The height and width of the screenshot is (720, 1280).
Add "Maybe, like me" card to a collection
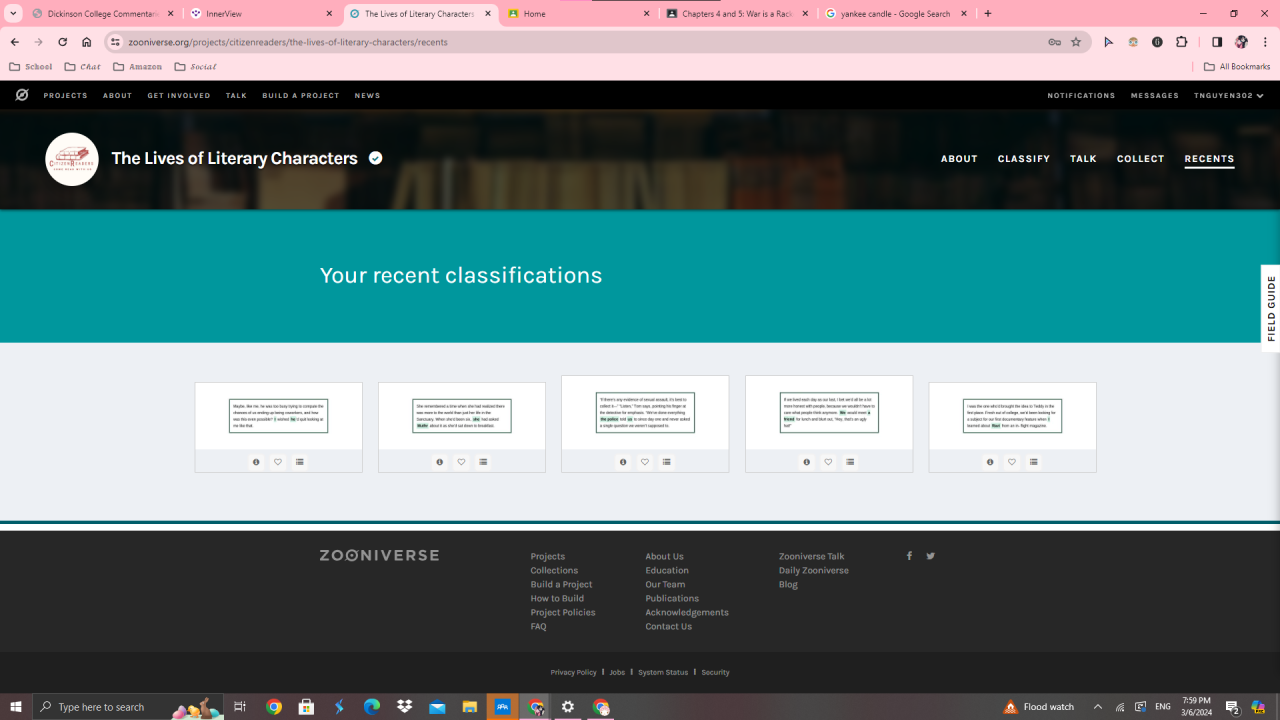(300, 462)
